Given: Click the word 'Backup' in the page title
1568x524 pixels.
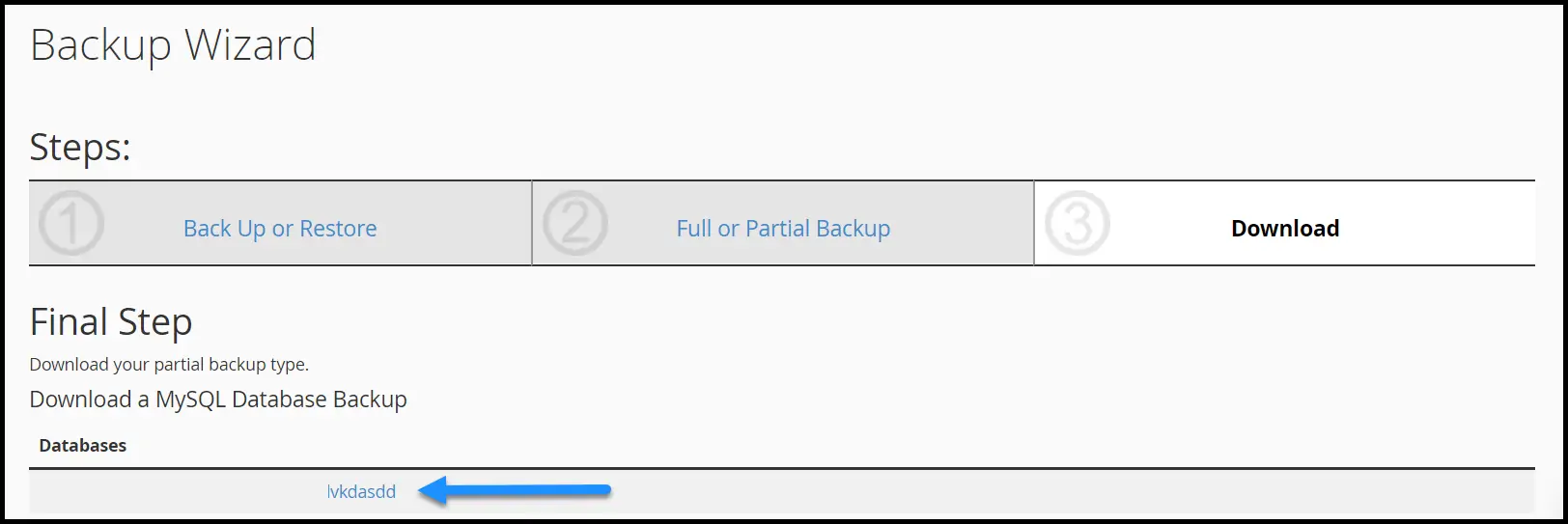Looking at the screenshot, I should click(x=100, y=45).
